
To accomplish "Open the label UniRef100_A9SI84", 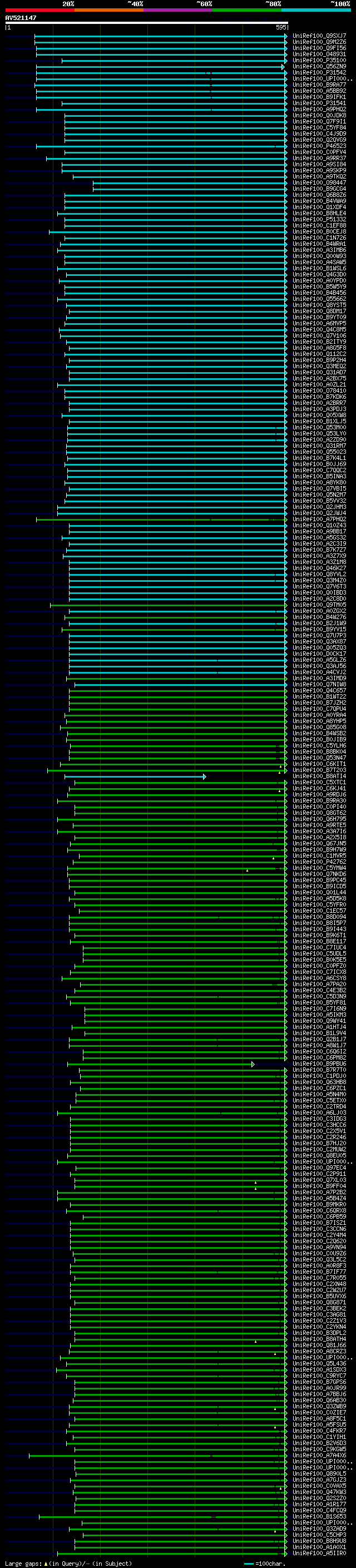I will (319, 164).
